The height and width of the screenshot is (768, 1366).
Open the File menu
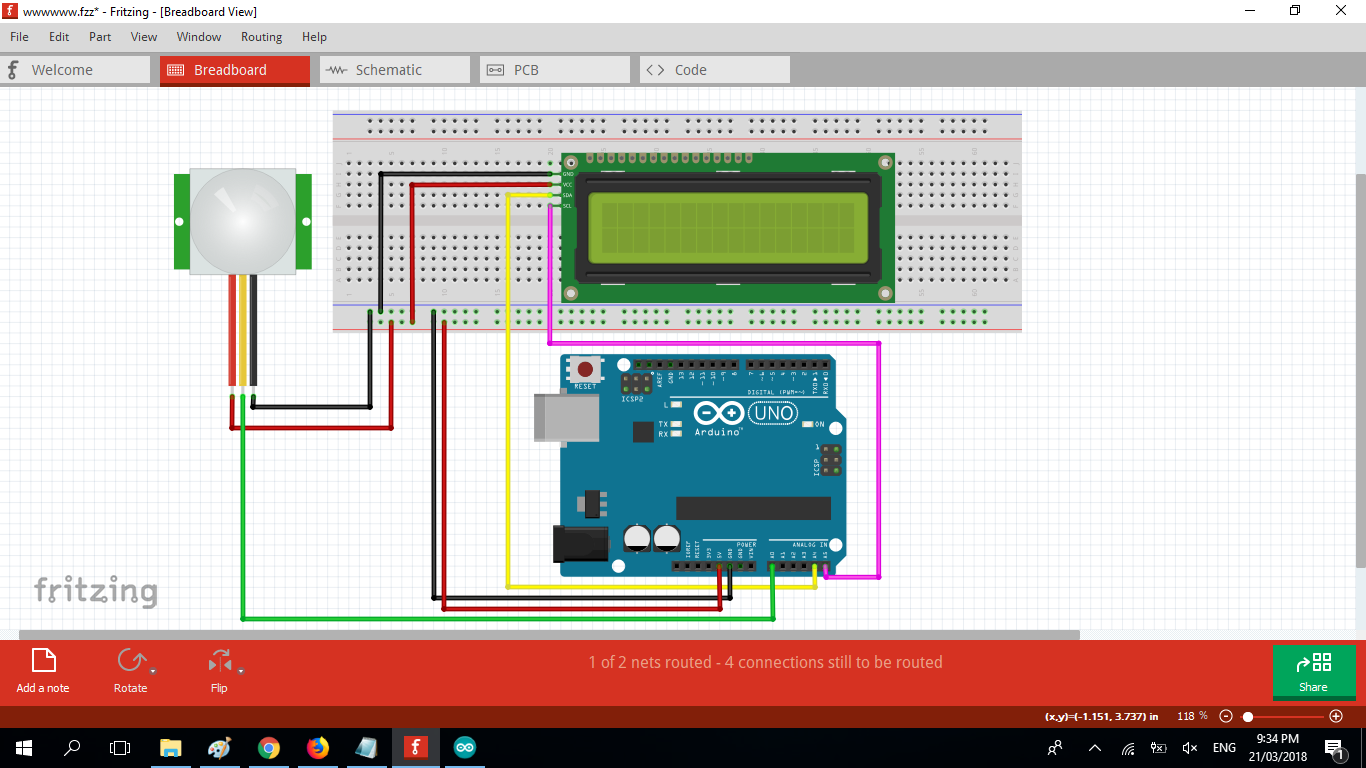tap(19, 37)
